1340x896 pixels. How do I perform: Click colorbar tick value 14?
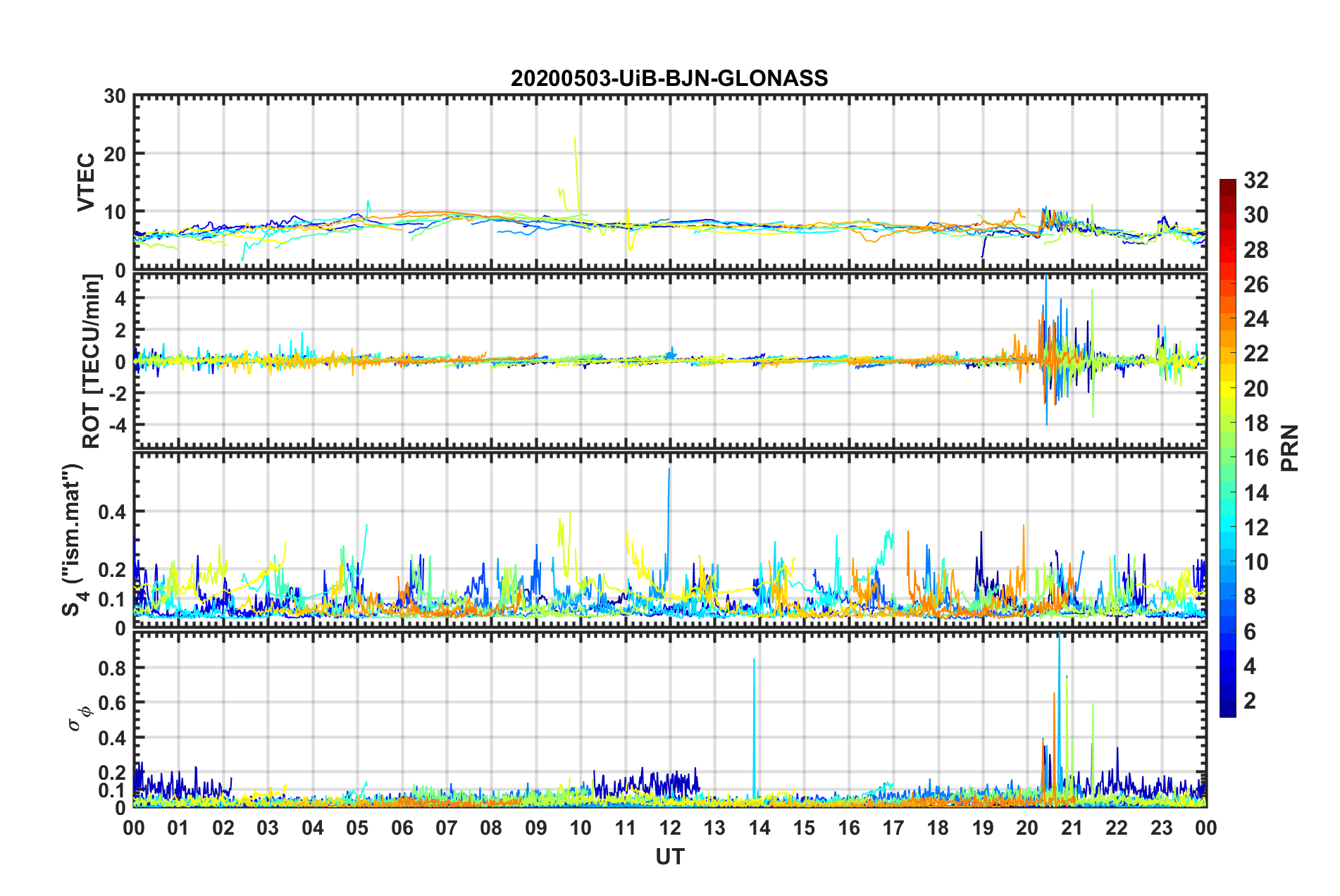coord(1256,492)
